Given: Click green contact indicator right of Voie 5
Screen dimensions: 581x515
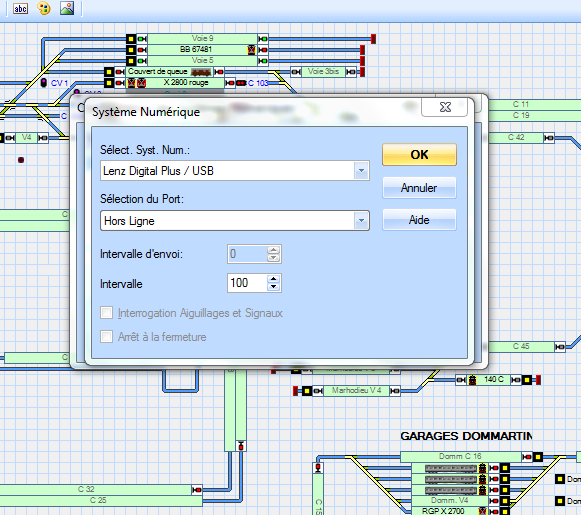Looking at the screenshot, I should coord(263,60).
